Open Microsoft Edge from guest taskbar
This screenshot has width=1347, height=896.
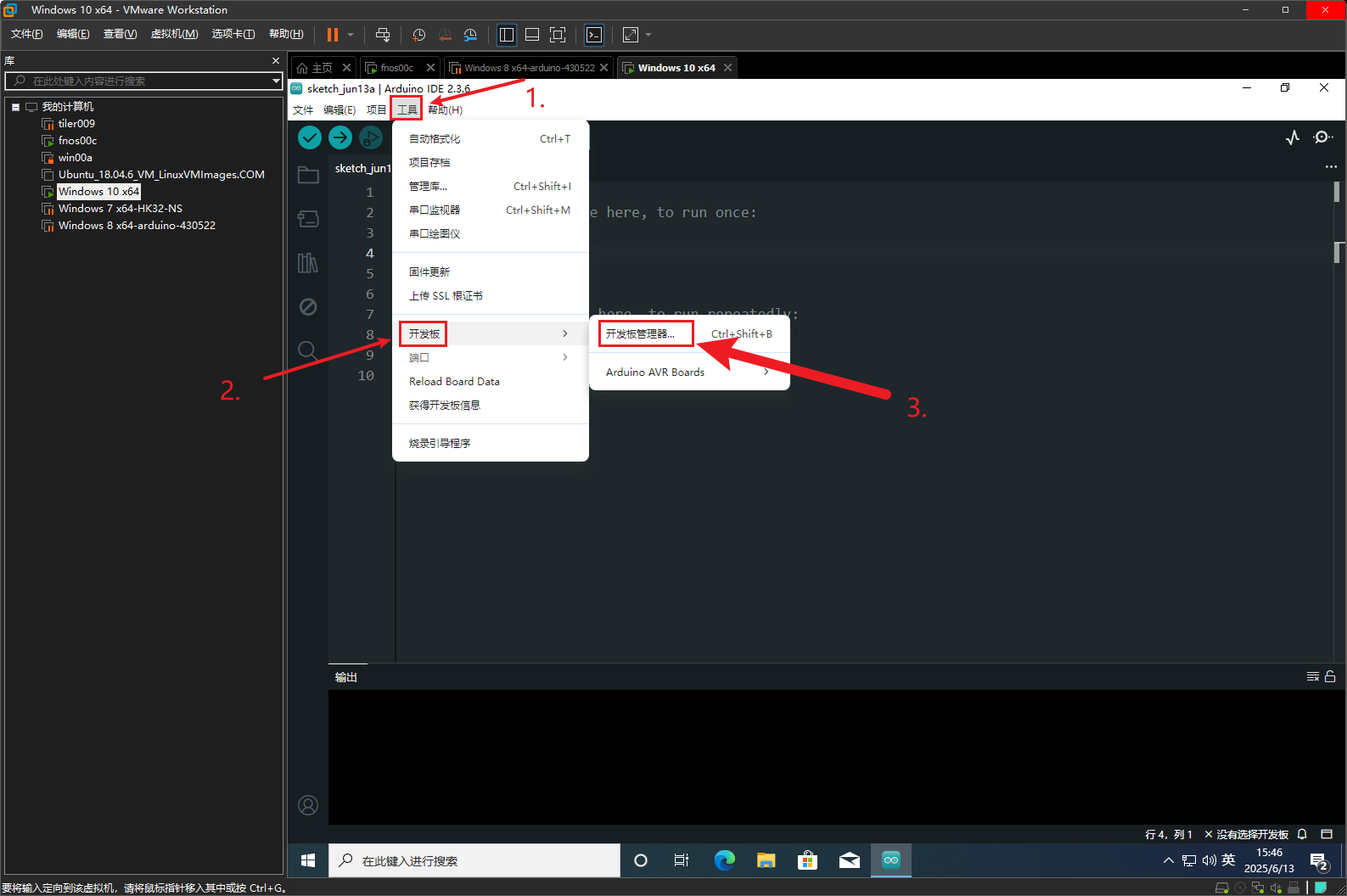(724, 860)
